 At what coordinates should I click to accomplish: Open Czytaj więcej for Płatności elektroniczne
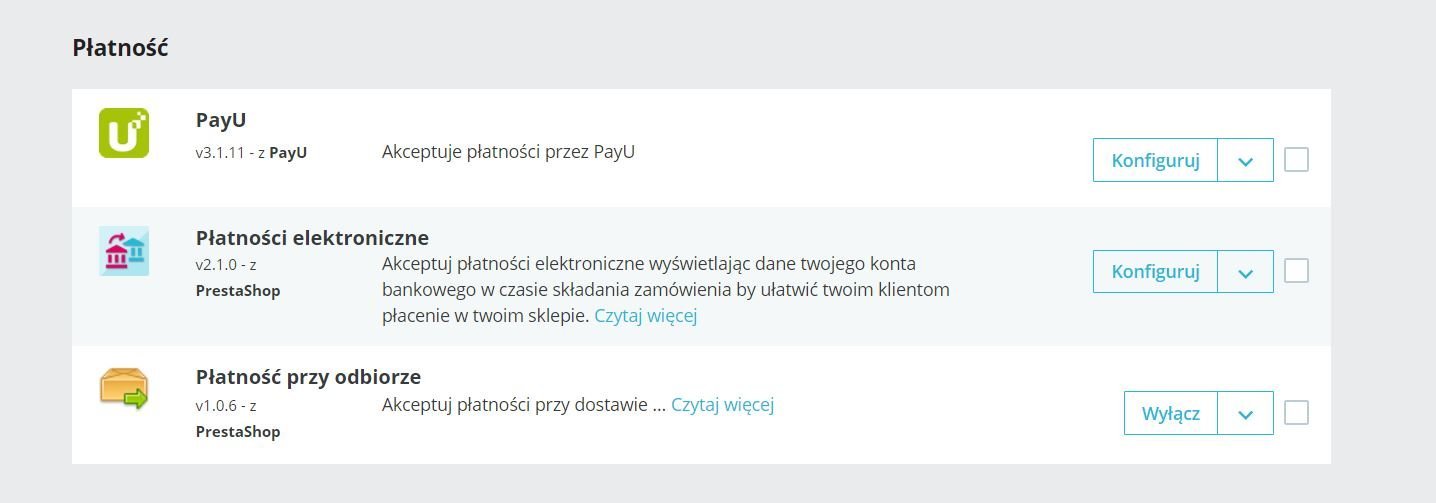pyautogui.click(x=645, y=316)
